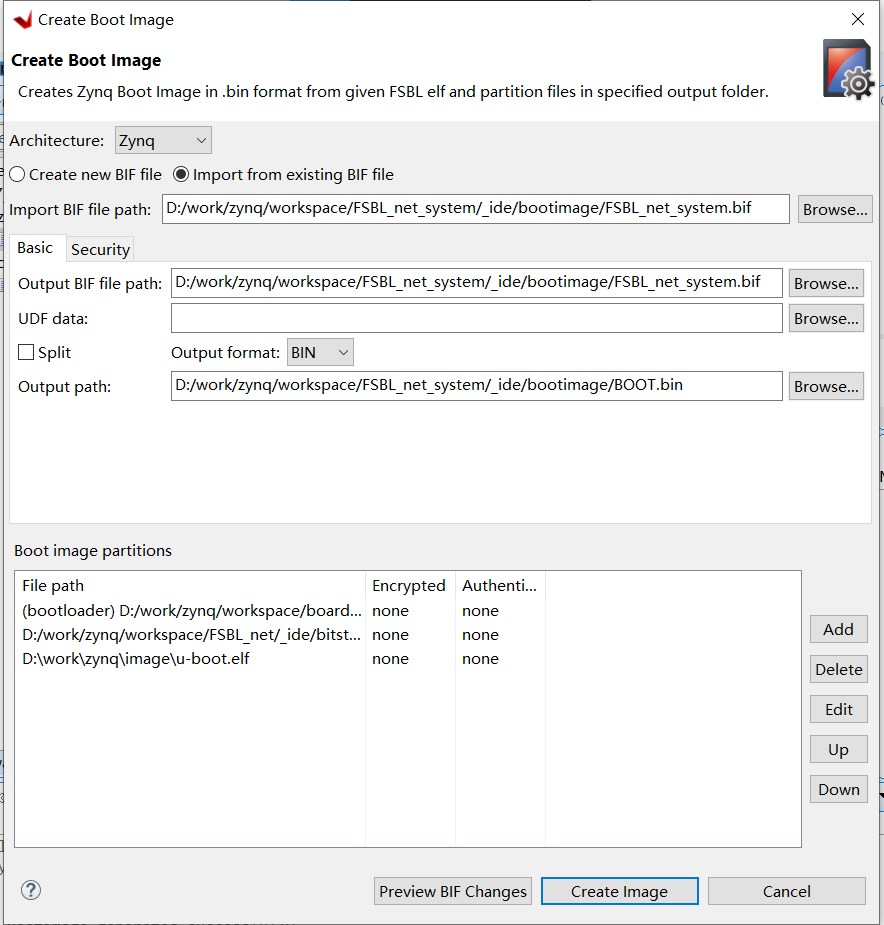Open the Architecture dropdown

(x=163, y=140)
